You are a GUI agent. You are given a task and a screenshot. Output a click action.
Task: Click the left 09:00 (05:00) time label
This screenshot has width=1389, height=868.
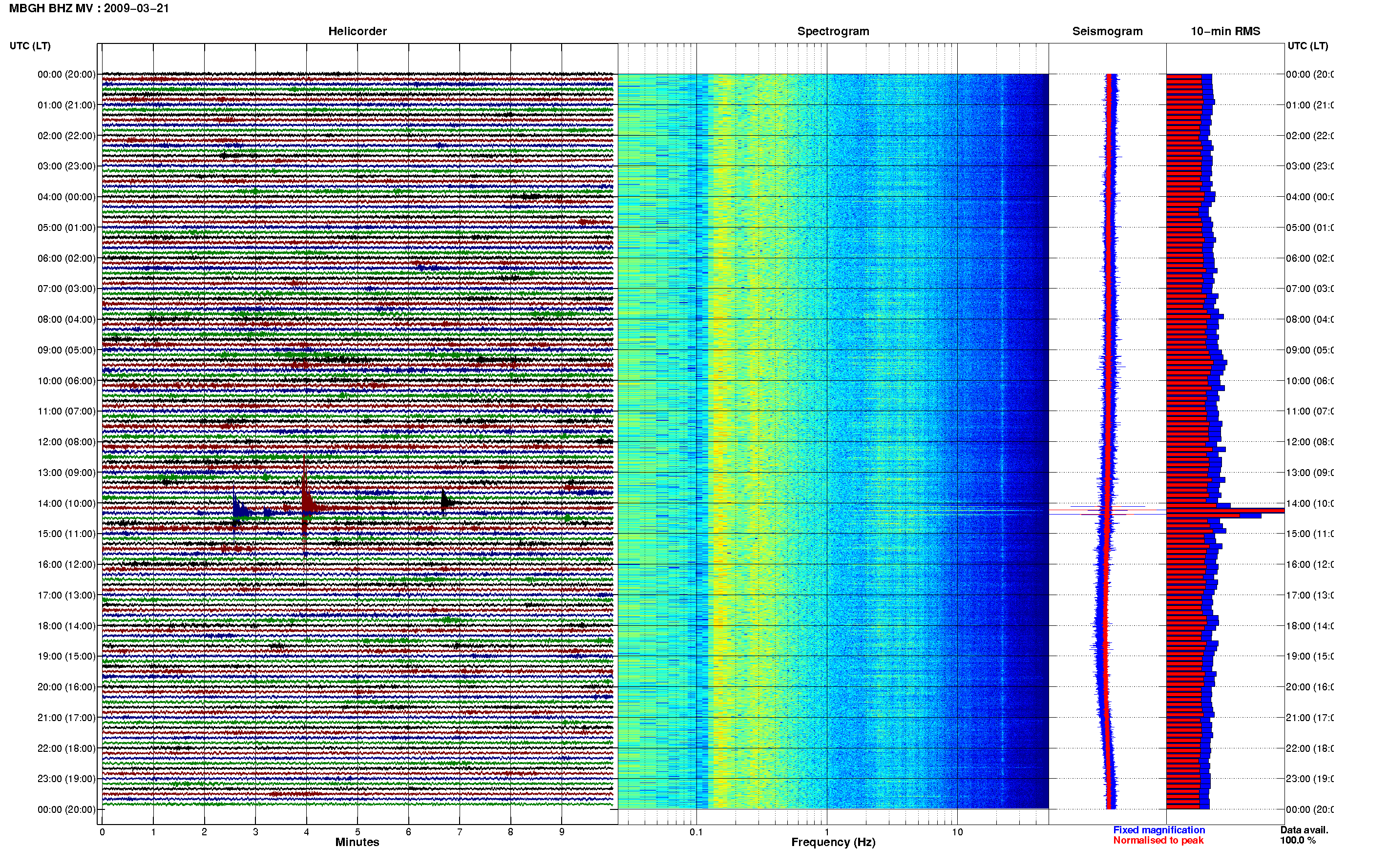tap(66, 350)
